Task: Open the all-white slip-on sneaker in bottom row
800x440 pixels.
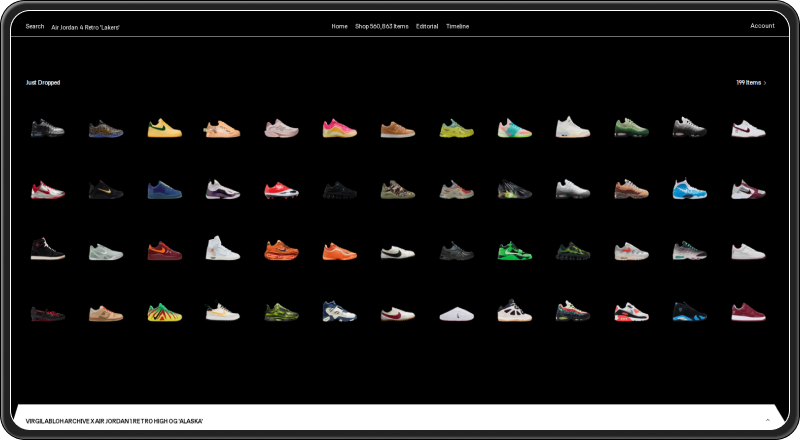Action: [x=456, y=313]
